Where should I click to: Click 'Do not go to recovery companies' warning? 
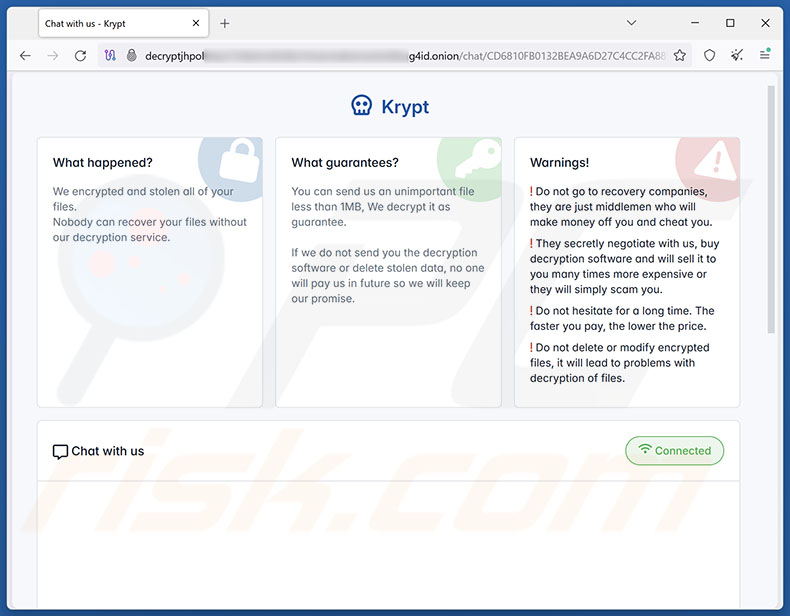[621, 207]
